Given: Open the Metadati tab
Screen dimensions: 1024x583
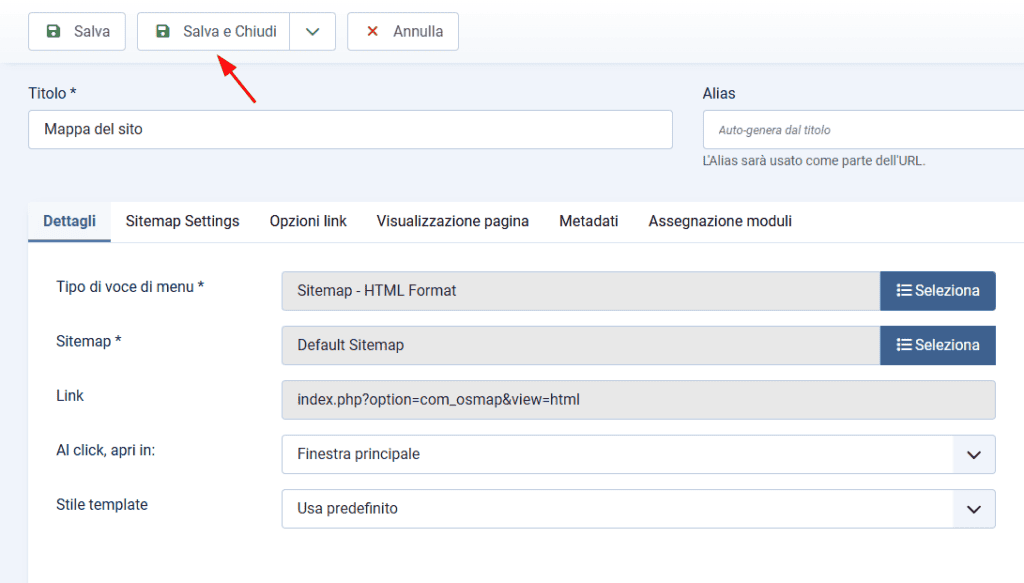Looking at the screenshot, I should (x=588, y=220).
